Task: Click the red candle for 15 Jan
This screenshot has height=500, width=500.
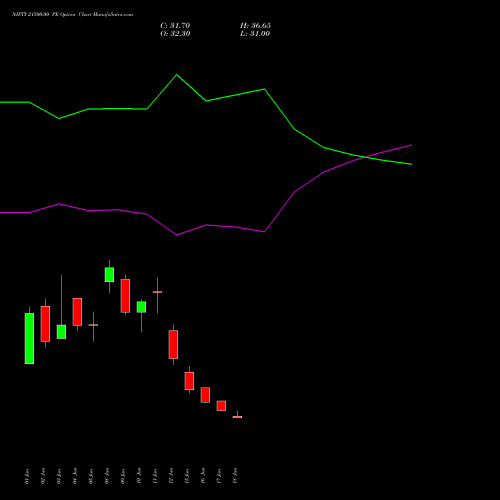Action: click(x=189, y=381)
